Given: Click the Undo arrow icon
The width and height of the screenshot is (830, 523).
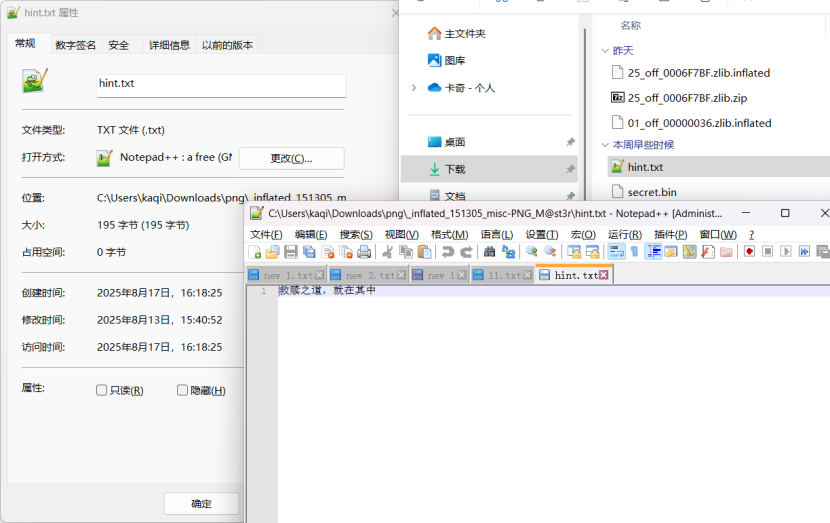Looking at the screenshot, I should (448, 252).
